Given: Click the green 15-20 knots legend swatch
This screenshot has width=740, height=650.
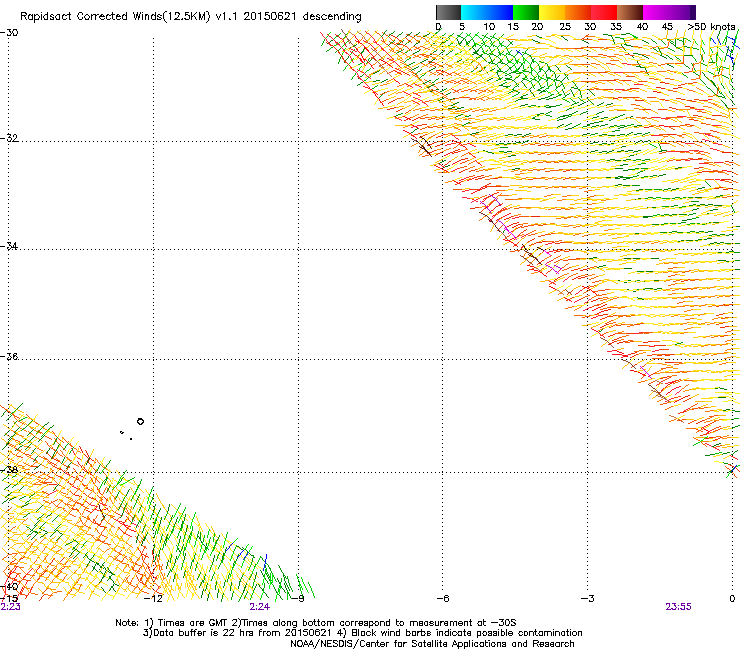Looking at the screenshot, I should coord(526,12).
